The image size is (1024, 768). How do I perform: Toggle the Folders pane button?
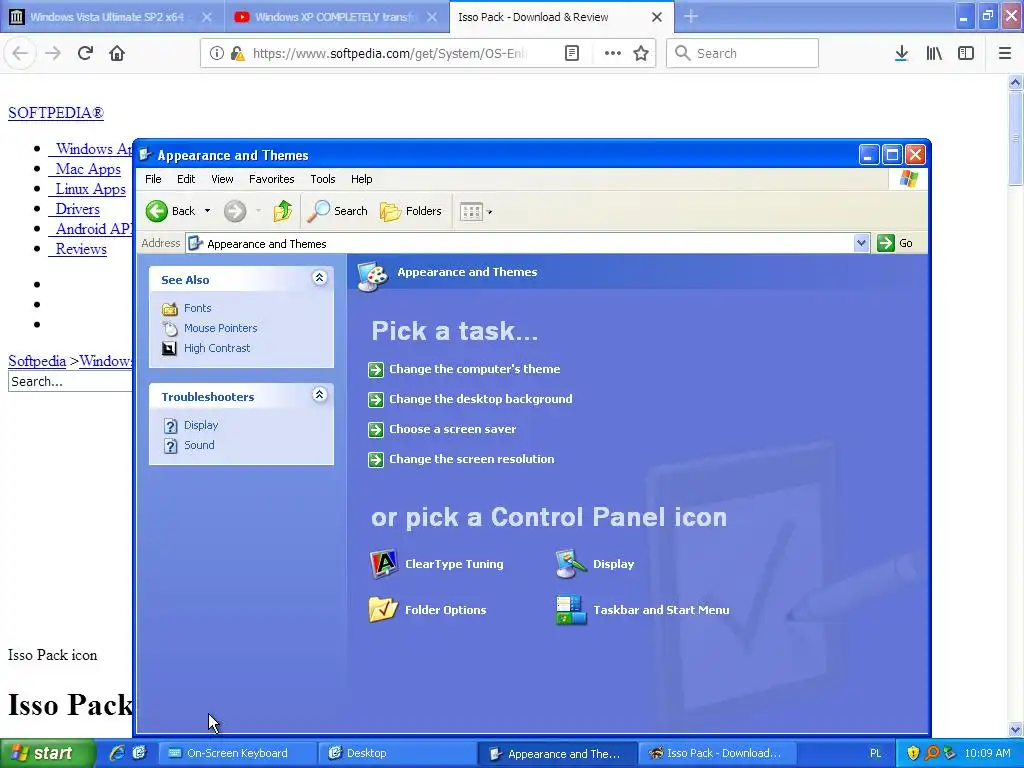411,211
